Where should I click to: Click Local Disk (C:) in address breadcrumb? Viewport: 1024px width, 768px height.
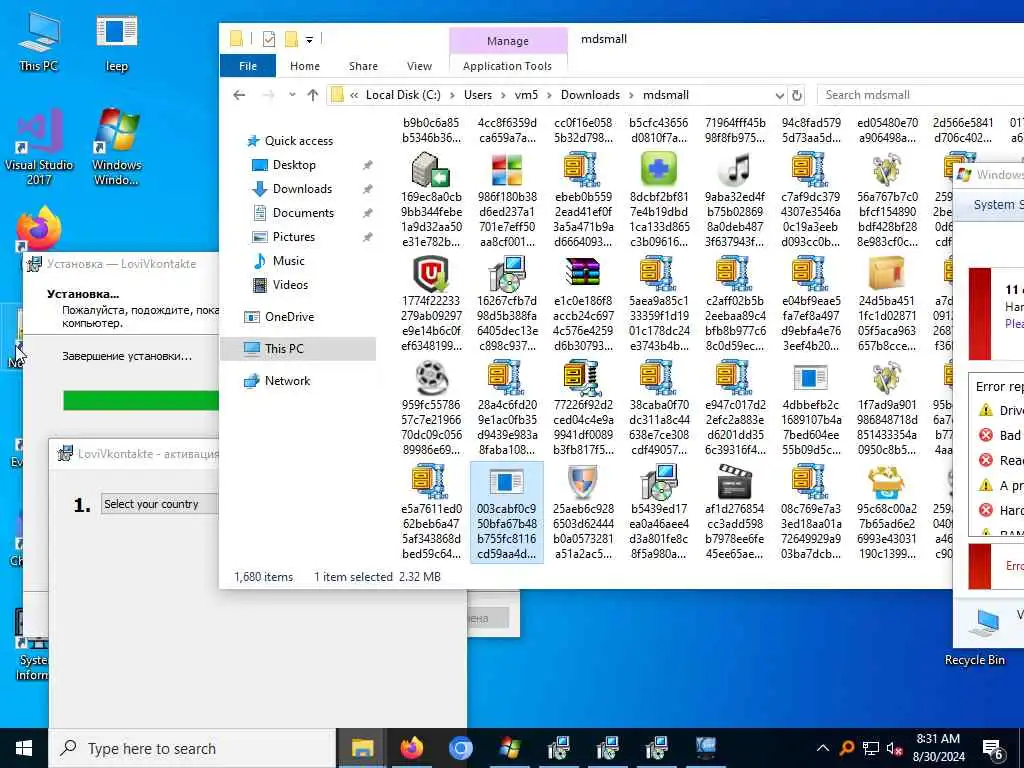click(x=403, y=95)
